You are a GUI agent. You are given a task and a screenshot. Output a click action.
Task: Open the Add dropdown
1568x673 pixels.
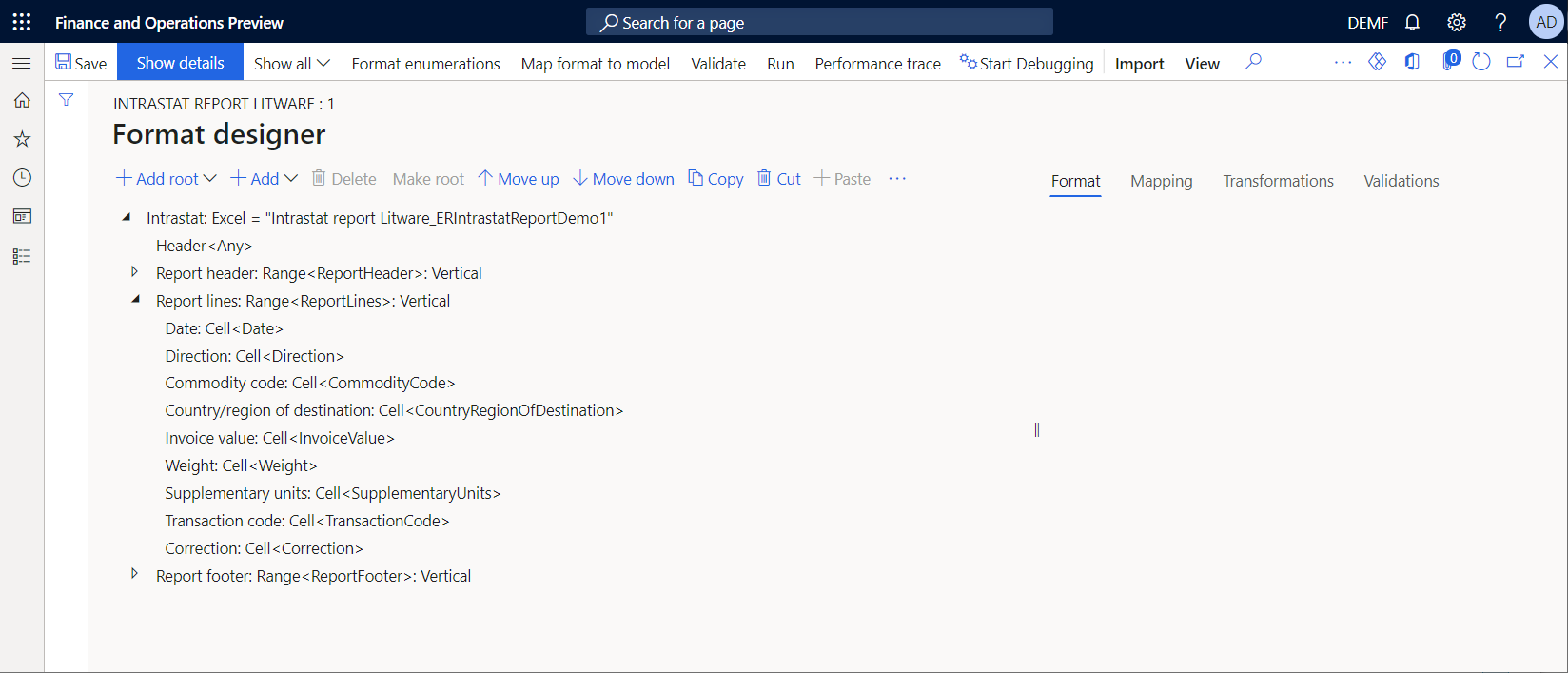pos(265,179)
